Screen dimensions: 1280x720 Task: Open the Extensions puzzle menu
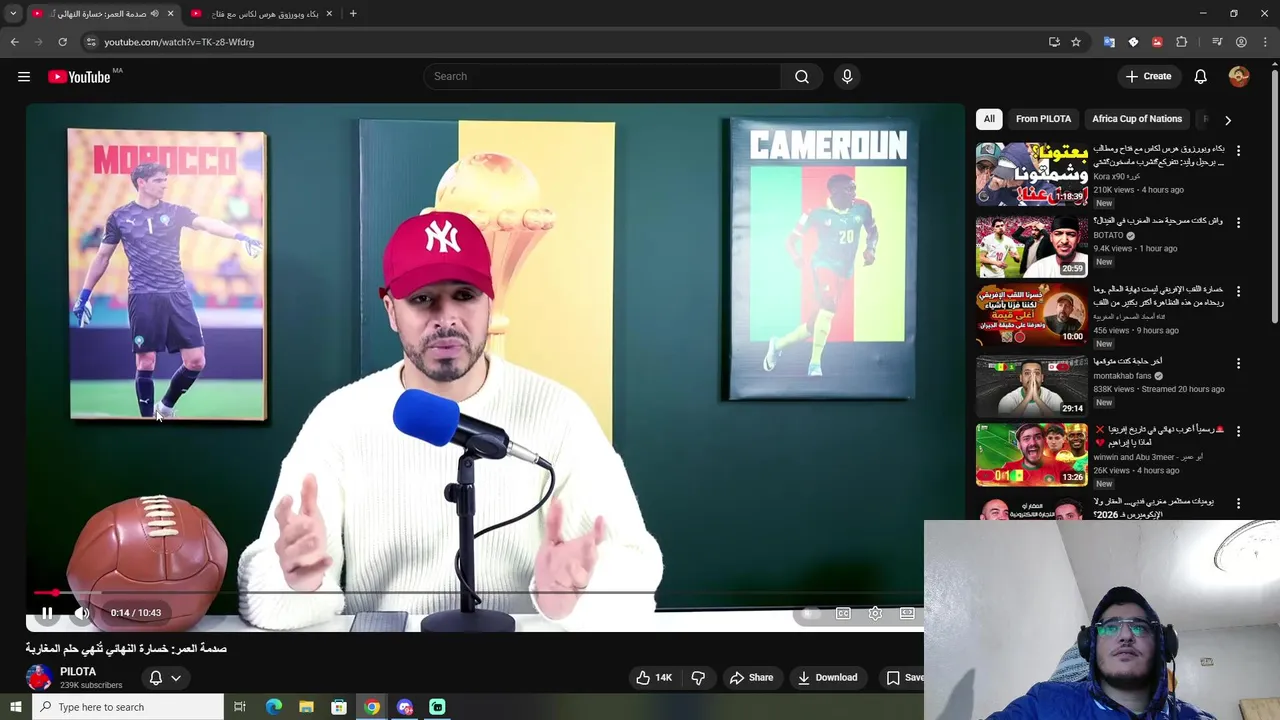[1182, 42]
